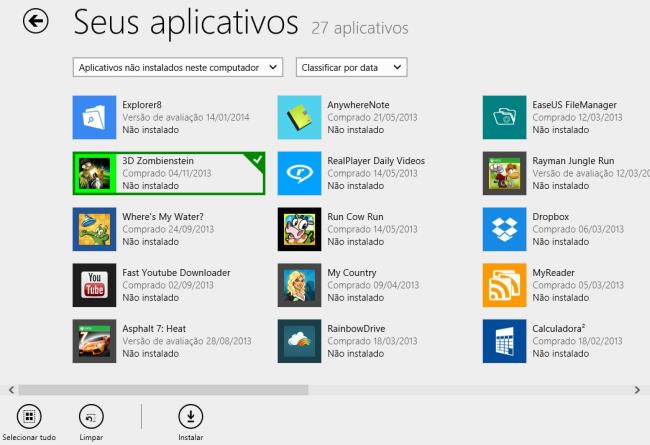The width and height of the screenshot is (650, 445).
Task: Open the 'Classificar por data' sort dropdown
Action: click(x=352, y=67)
